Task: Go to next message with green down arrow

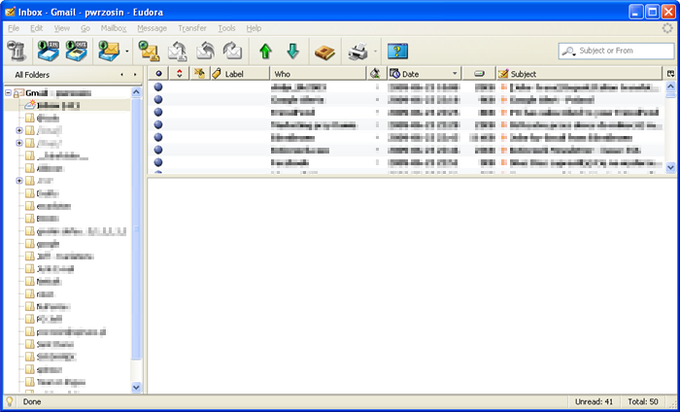Action: 293,51
